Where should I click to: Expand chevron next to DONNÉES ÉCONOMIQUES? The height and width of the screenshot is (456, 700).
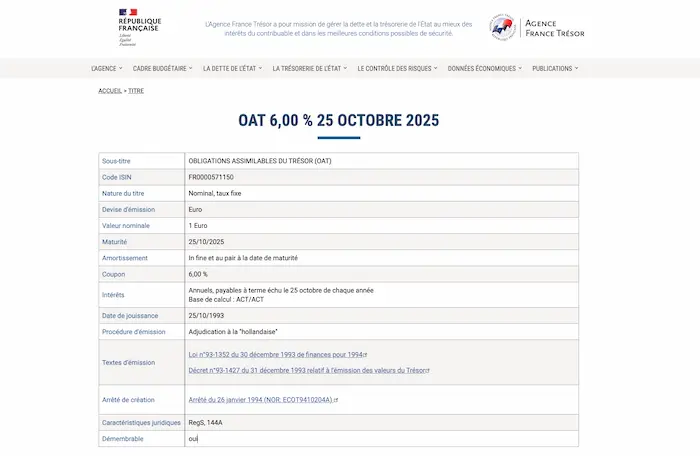pos(520,68)
